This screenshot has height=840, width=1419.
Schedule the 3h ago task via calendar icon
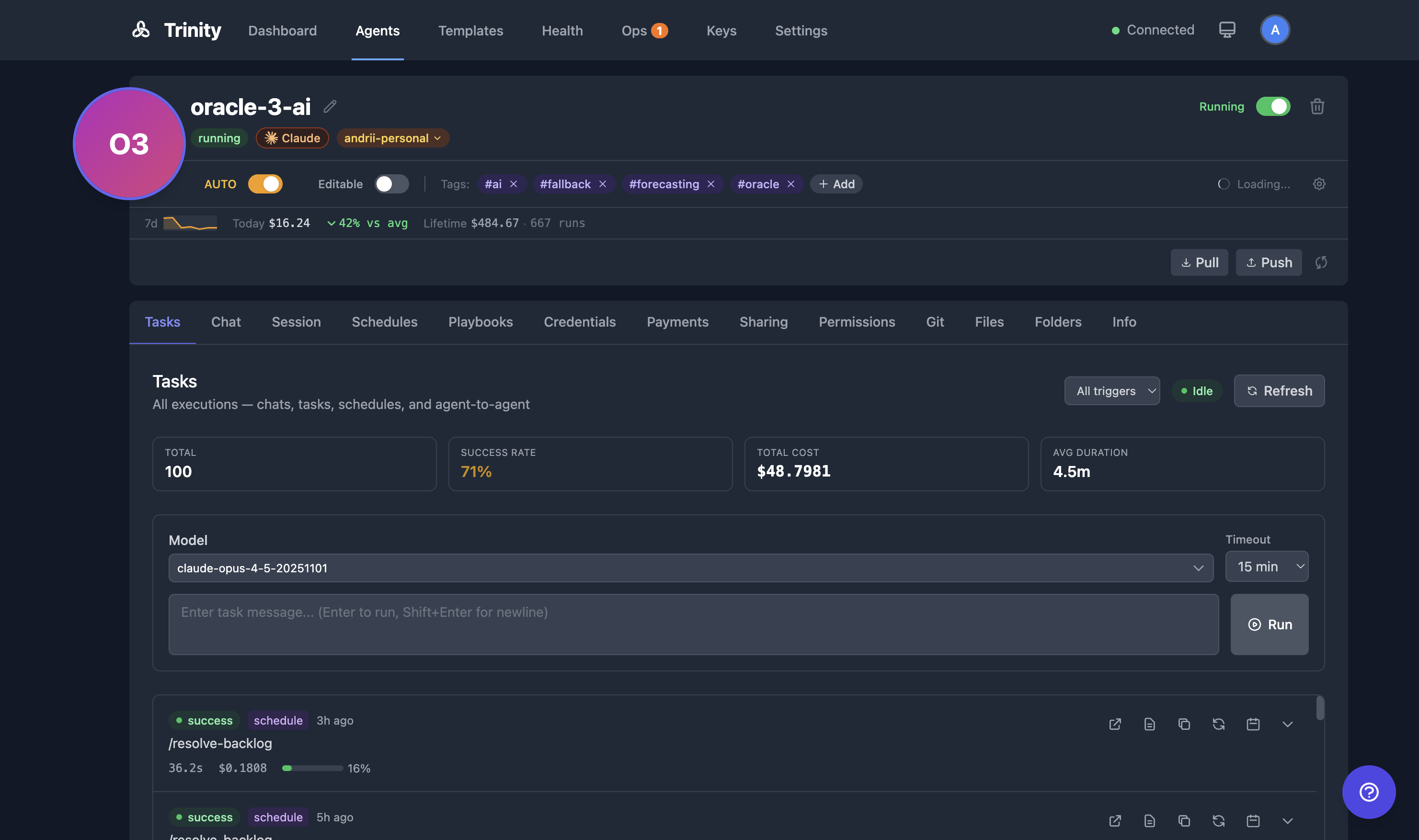1253,724
